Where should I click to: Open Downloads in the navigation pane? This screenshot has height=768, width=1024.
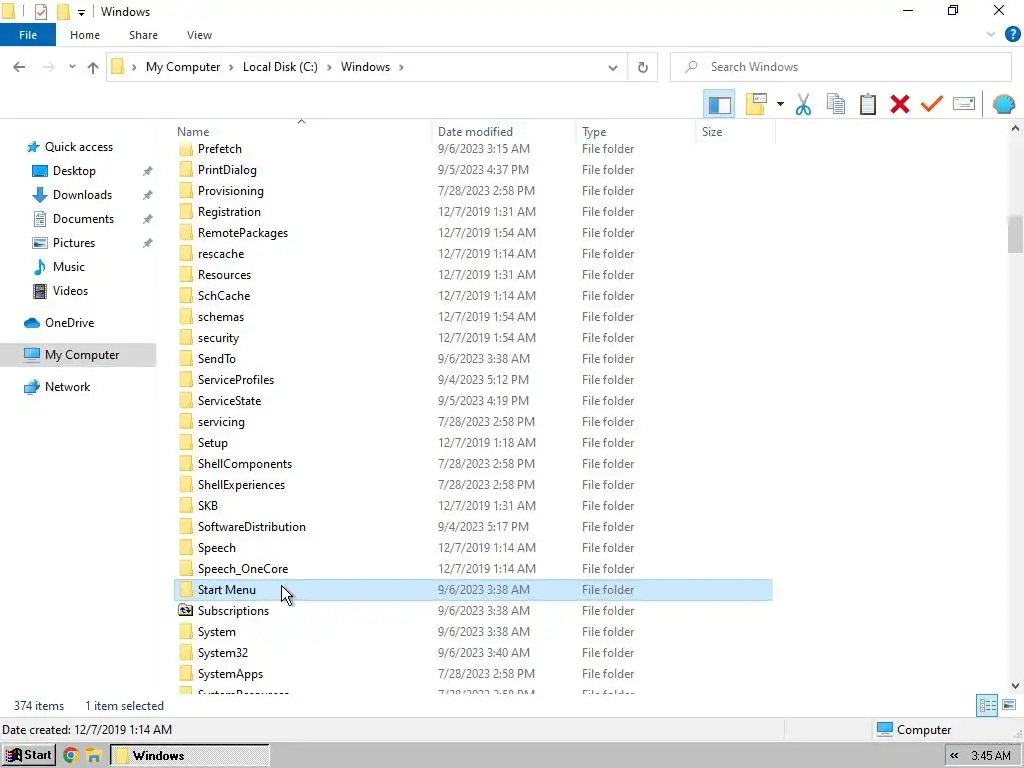pyautogui.click(x=82, y=195)
